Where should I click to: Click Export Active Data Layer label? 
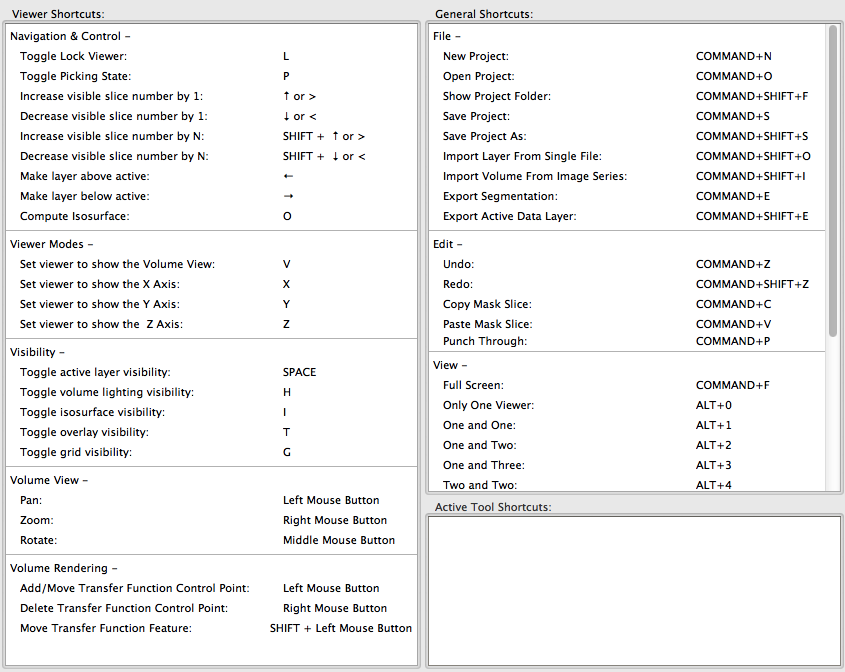pyautogui.click(x=510, y=216)
